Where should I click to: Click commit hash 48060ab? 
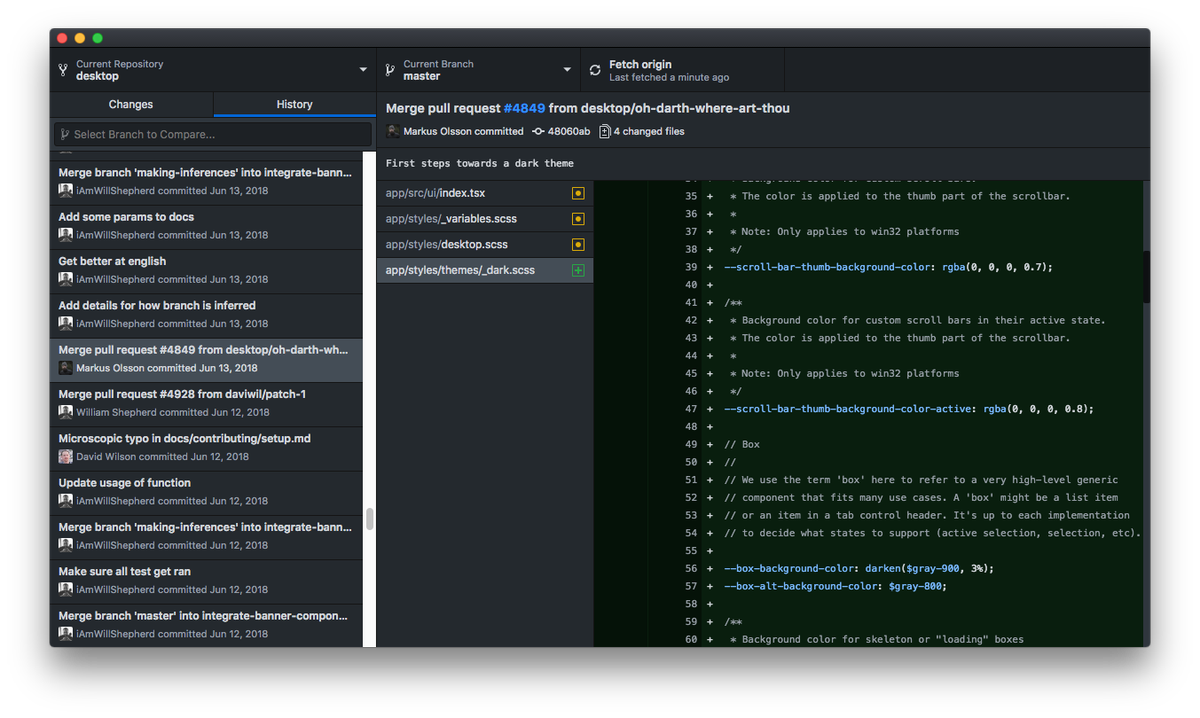569,131
